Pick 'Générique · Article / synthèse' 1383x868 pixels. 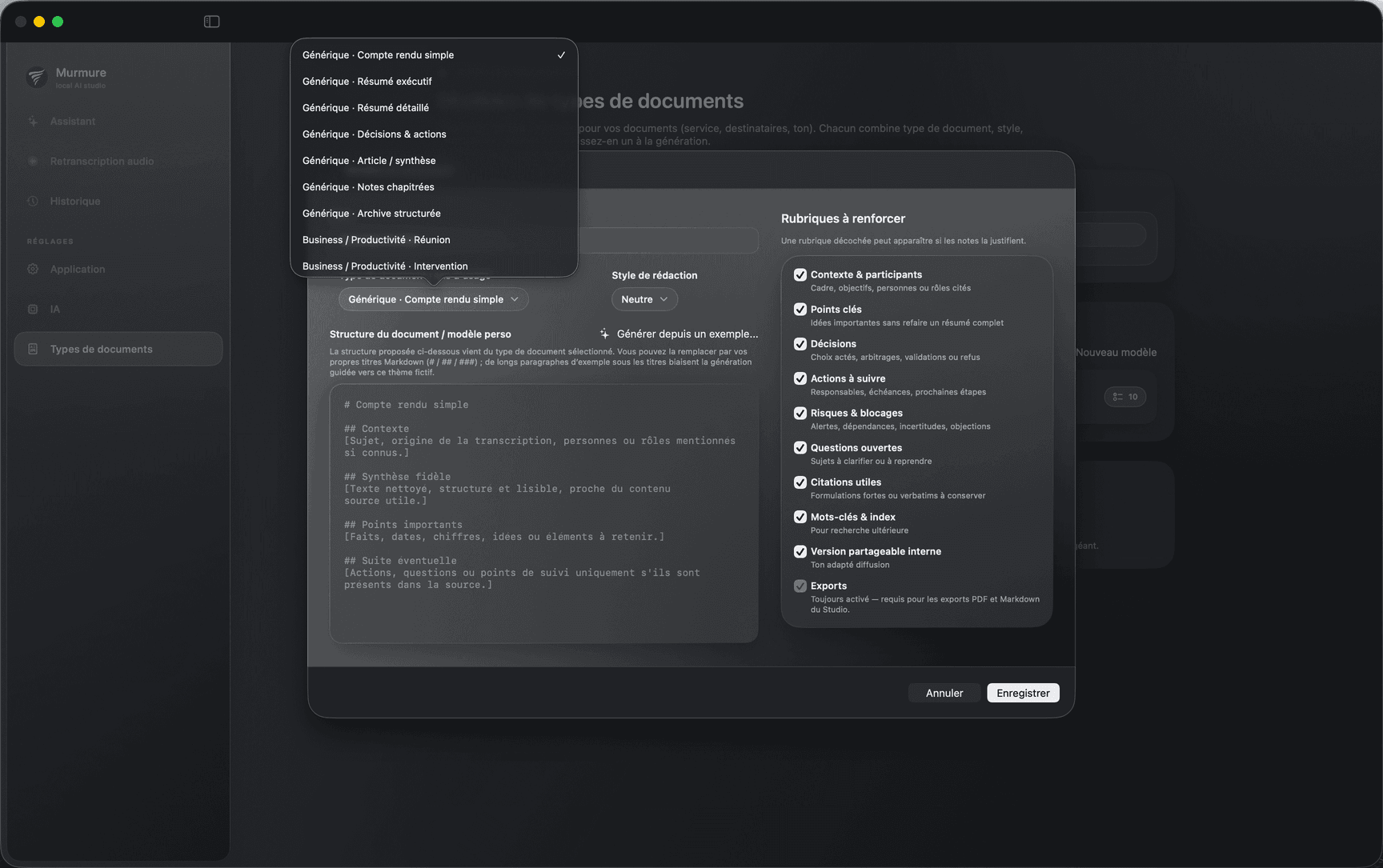(434, 161)
